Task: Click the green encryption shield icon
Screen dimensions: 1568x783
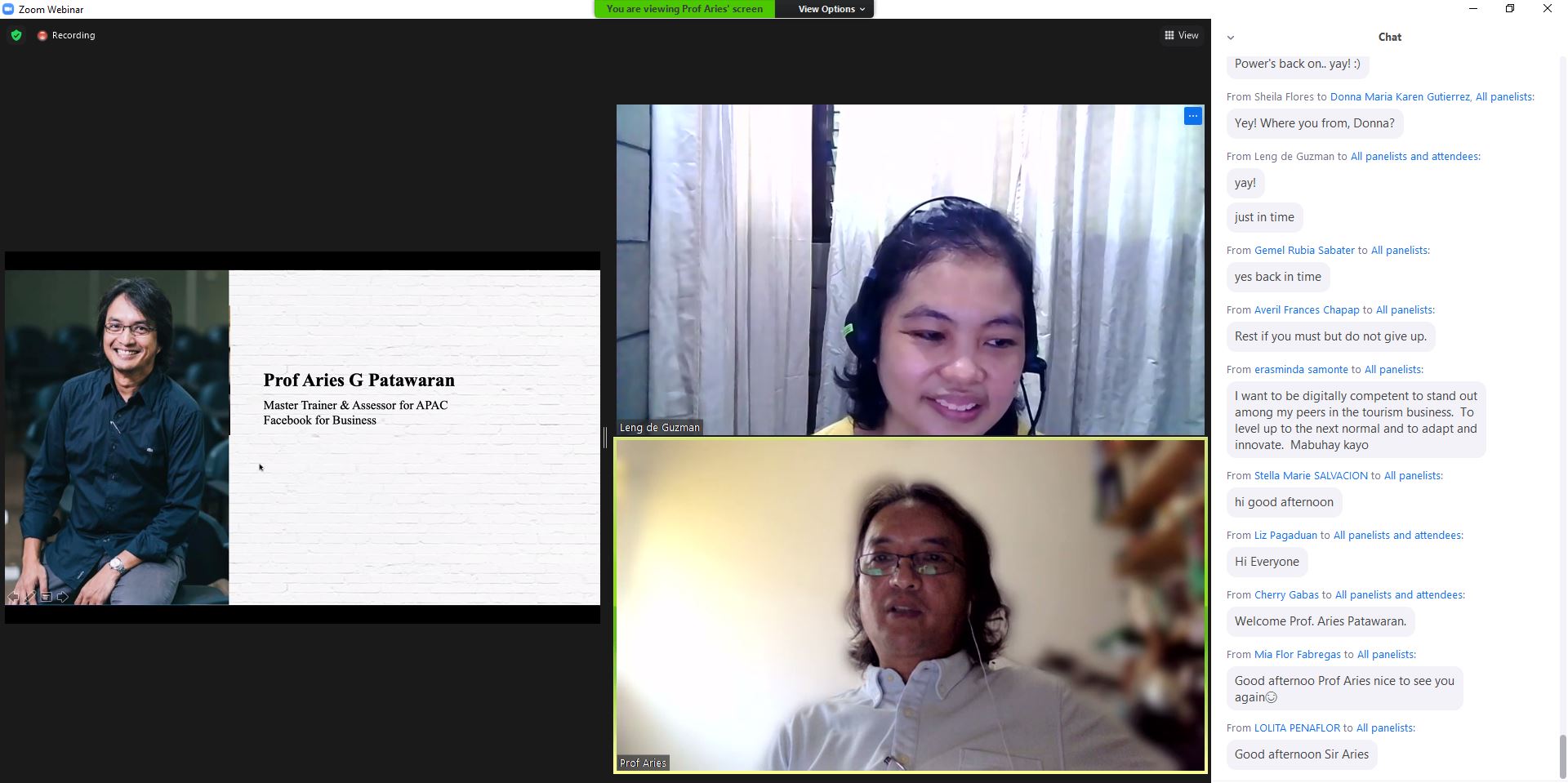Action: click(x=16, y=35)
